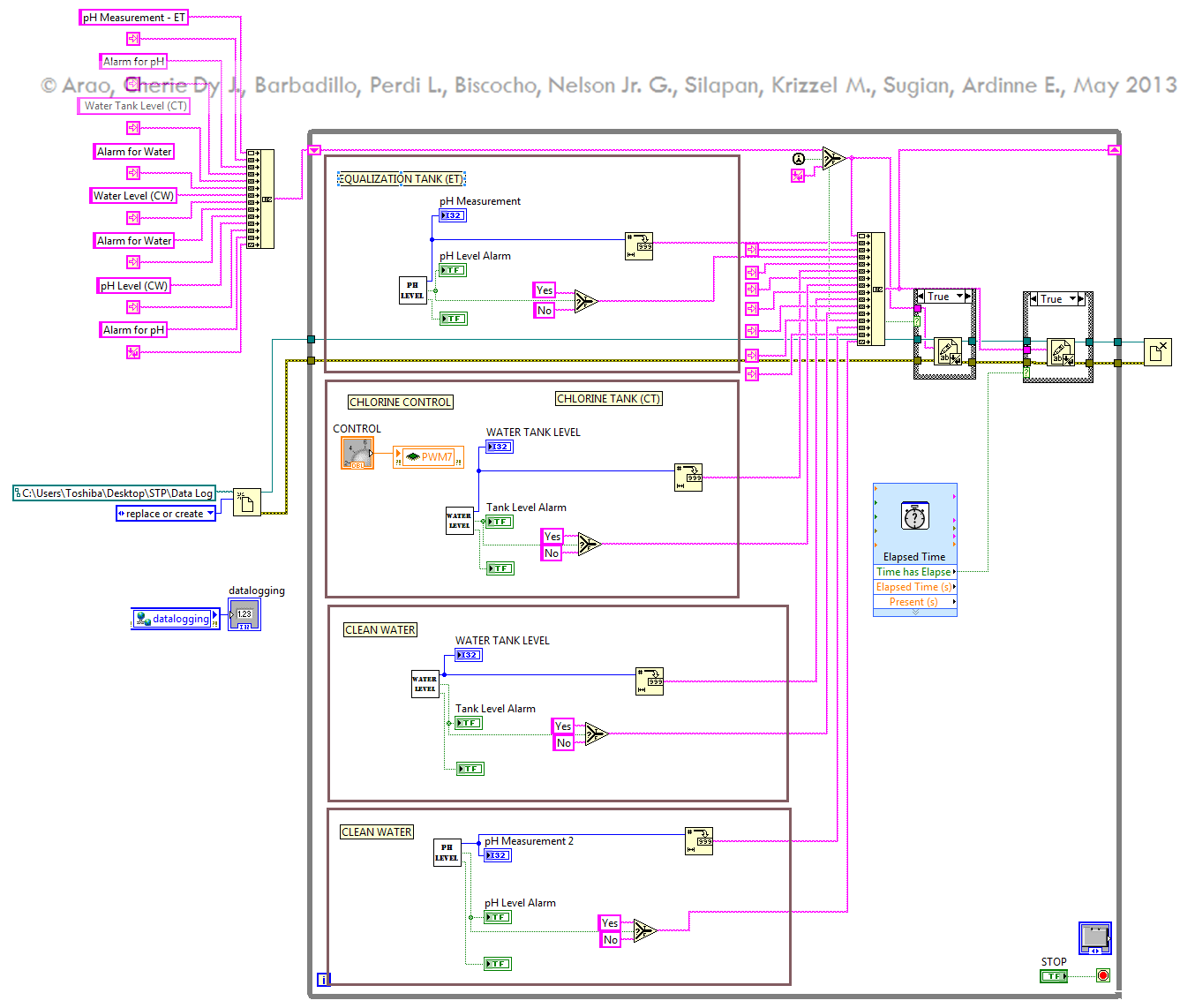Go to previous case in second case structure
The height and width of the screenshot is (1008, 1195).
coord(1033,299)
